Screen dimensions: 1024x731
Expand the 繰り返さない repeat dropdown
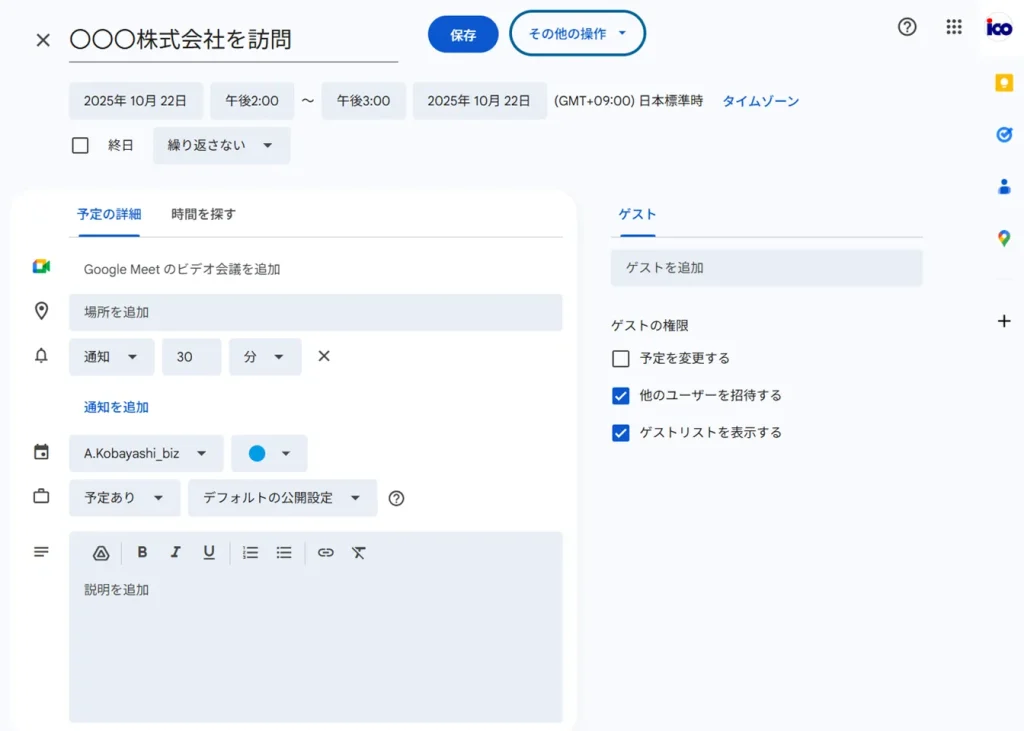pyautogui.click(x=221, y=145)
